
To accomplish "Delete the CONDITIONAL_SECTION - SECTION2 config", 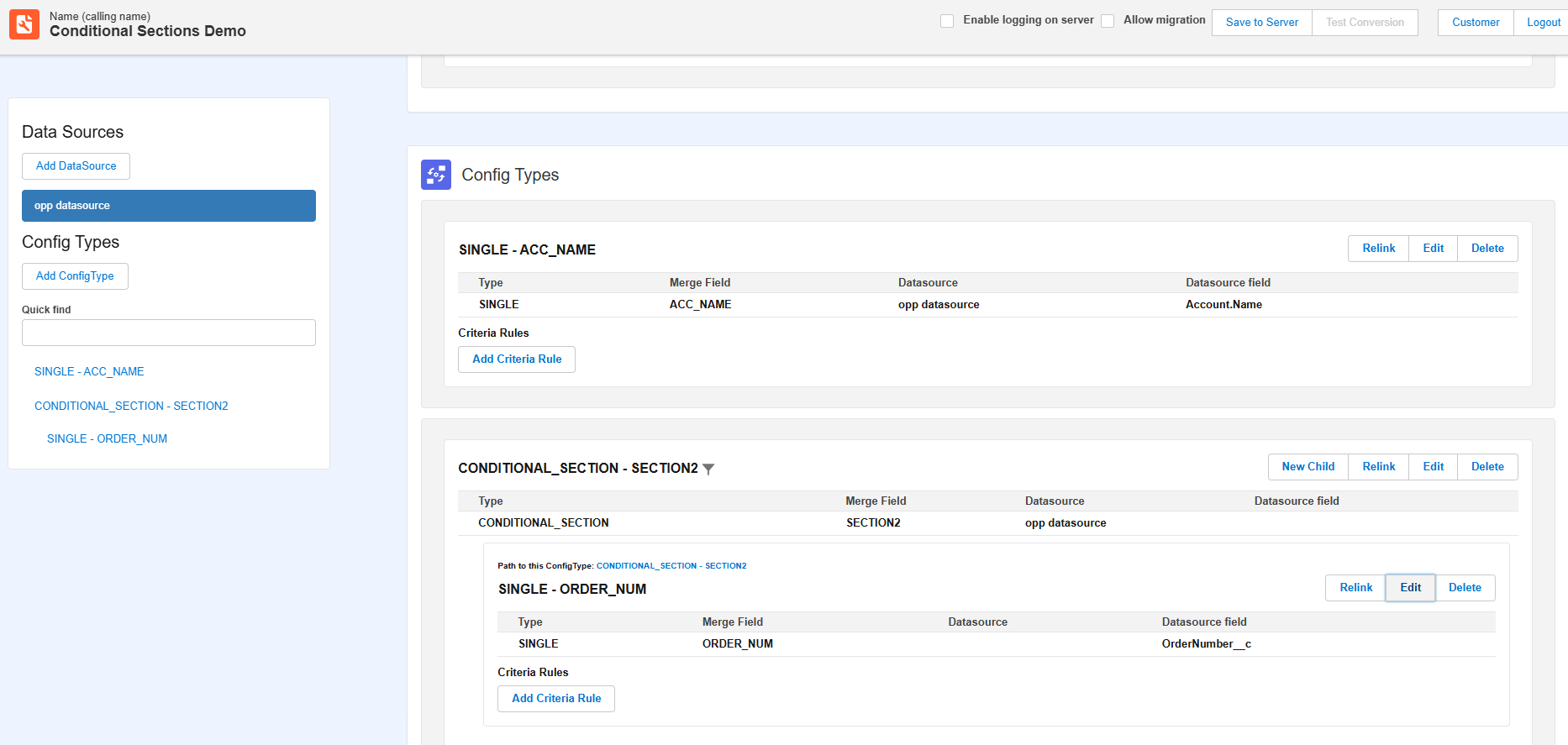I will pos(1487,467).
